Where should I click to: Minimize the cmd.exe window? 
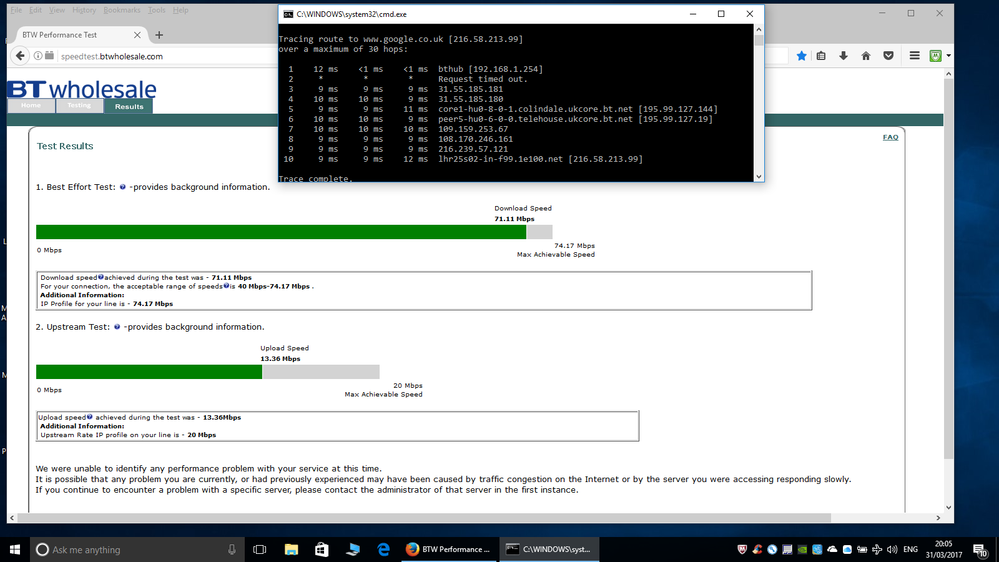click(693, 14)
